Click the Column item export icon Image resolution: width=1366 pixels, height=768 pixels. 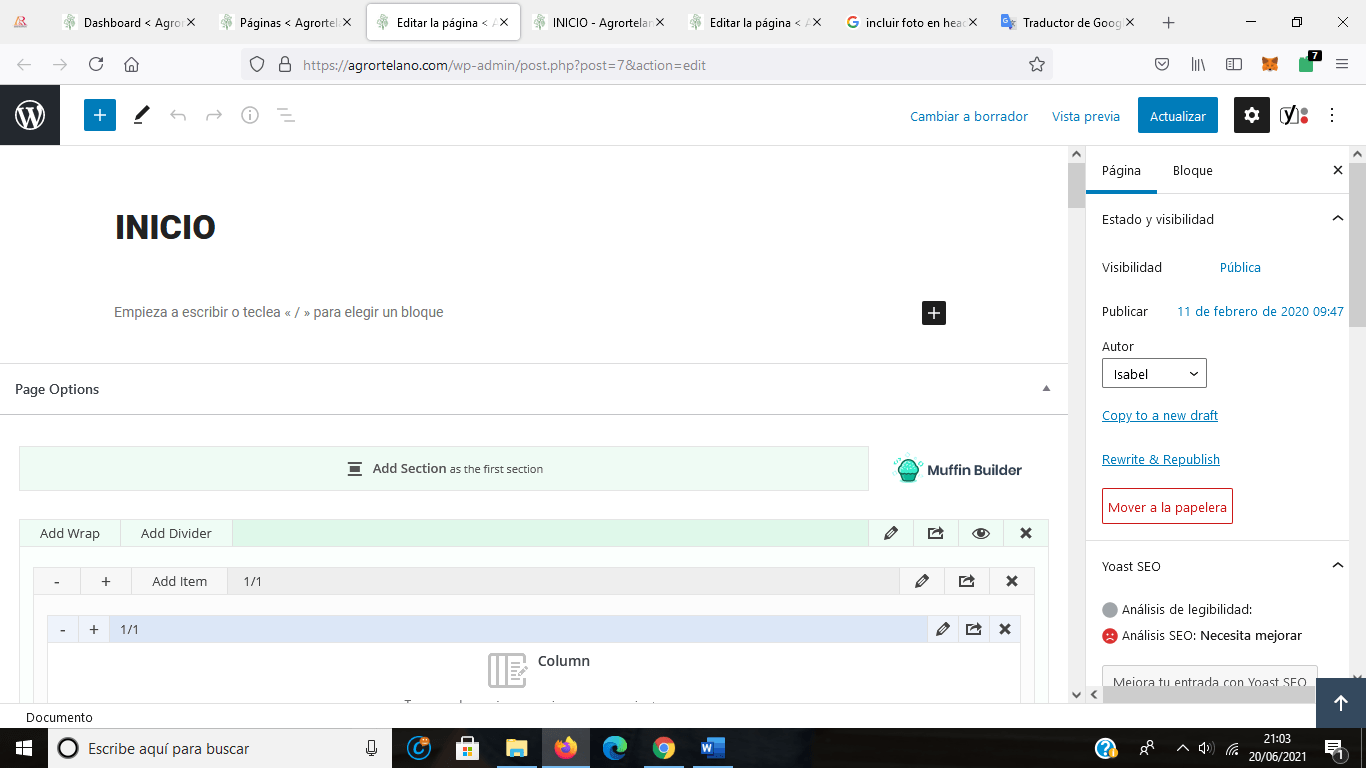pos(974,629)
